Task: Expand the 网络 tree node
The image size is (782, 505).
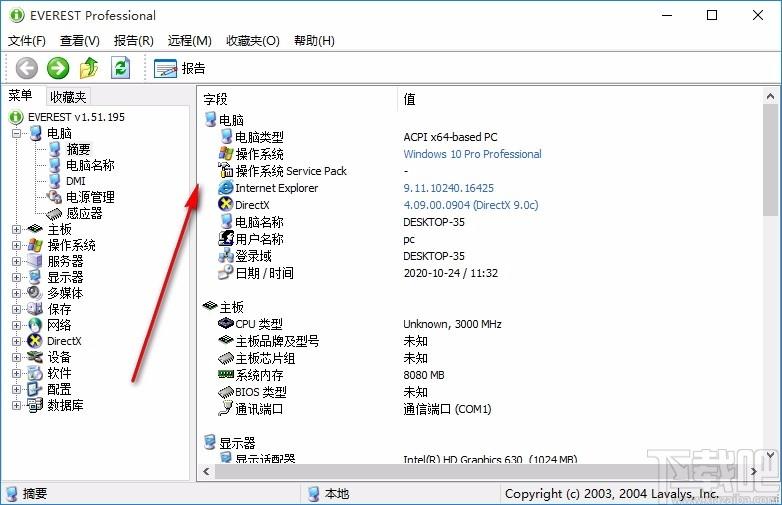Action: (16, 325)
